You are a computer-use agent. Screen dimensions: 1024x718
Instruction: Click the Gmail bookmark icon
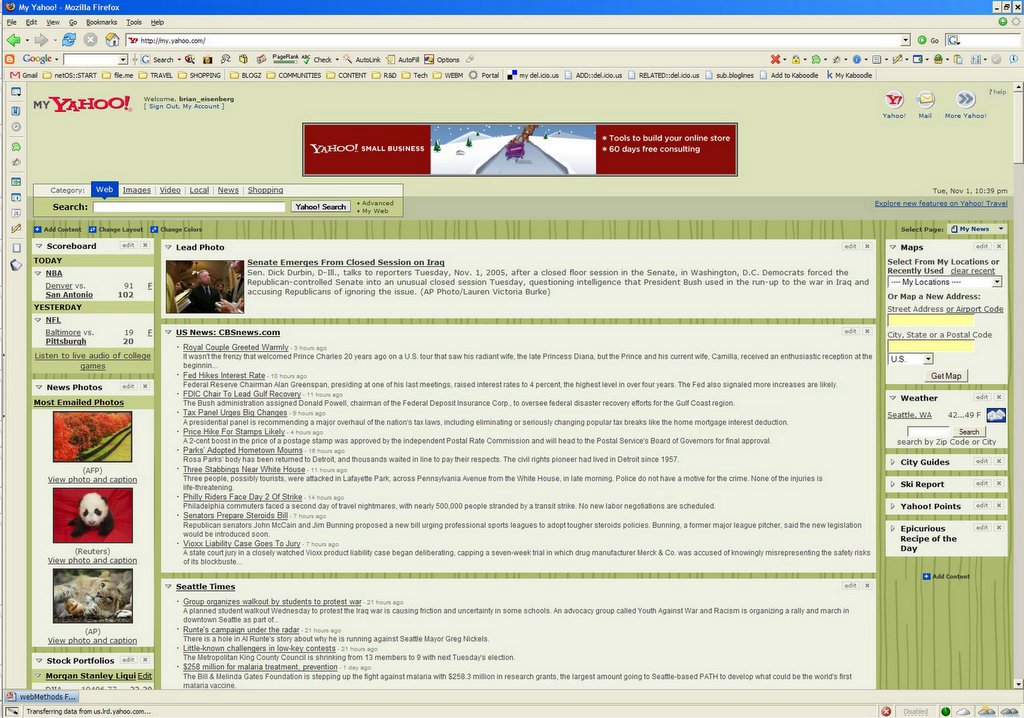14,75
